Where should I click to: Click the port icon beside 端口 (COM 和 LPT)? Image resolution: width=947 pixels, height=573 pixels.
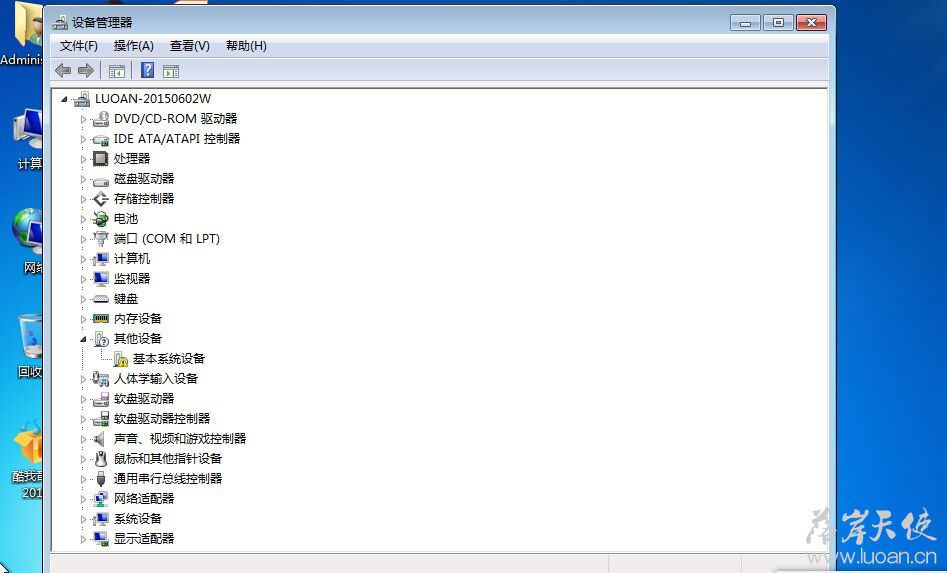click(101, 238)
